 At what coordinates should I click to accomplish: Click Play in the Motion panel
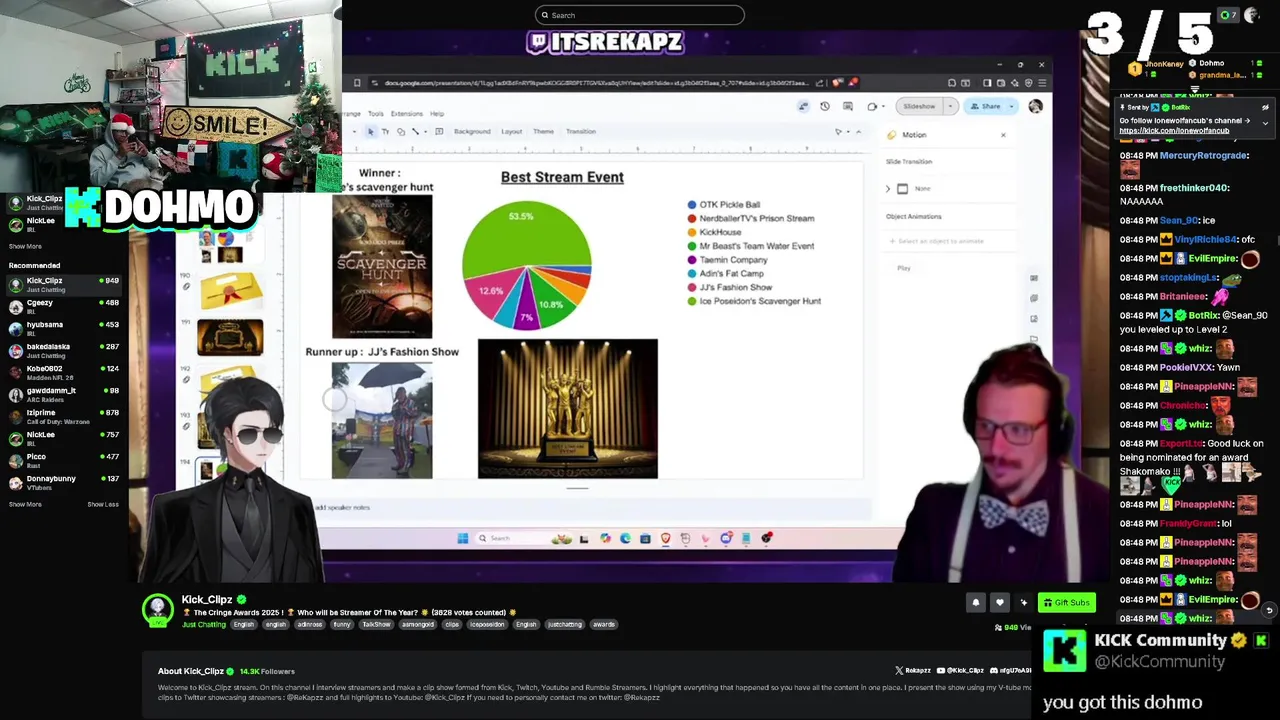(x=904, y=268)
